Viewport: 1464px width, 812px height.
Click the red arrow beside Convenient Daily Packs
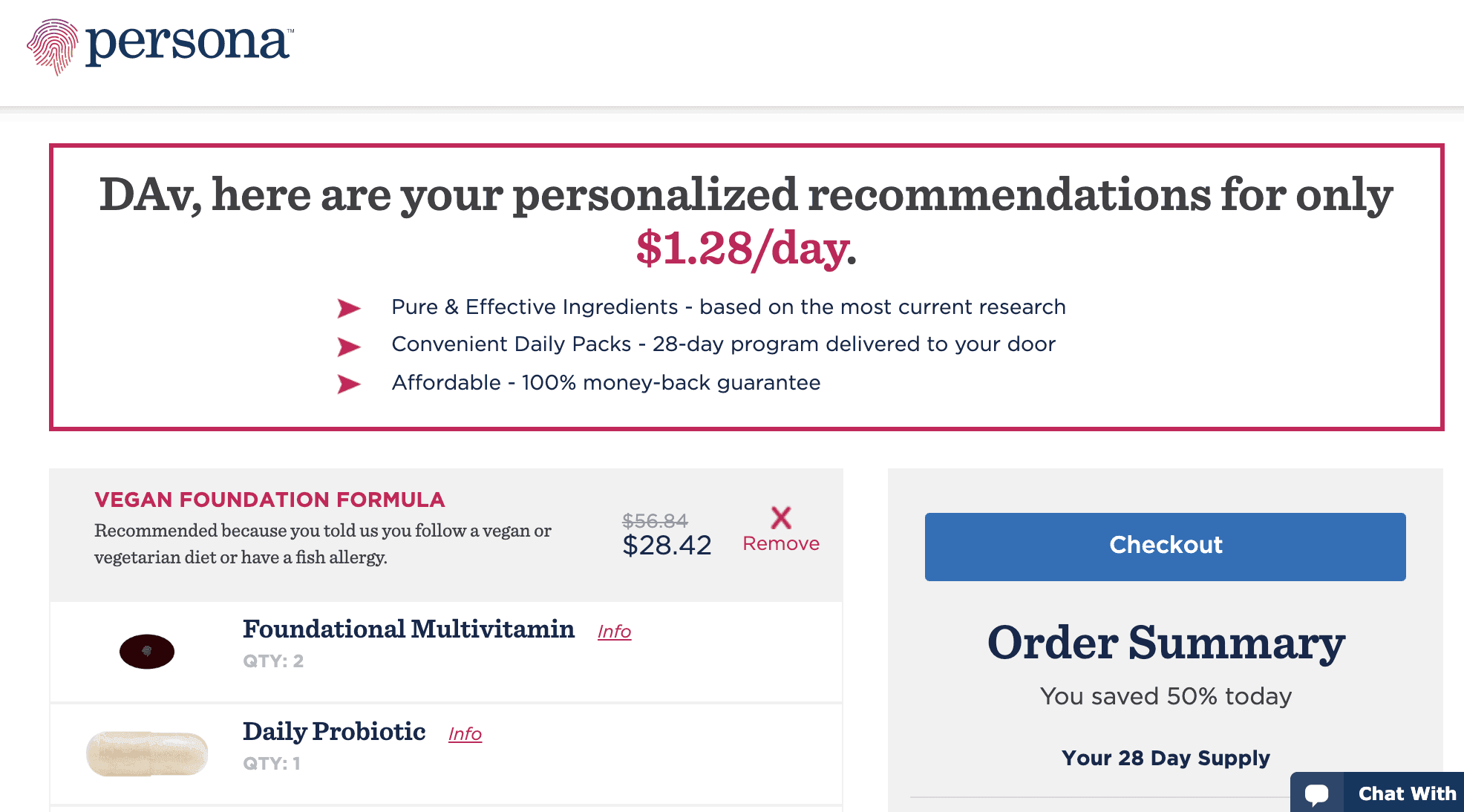(x=349, y=346)
